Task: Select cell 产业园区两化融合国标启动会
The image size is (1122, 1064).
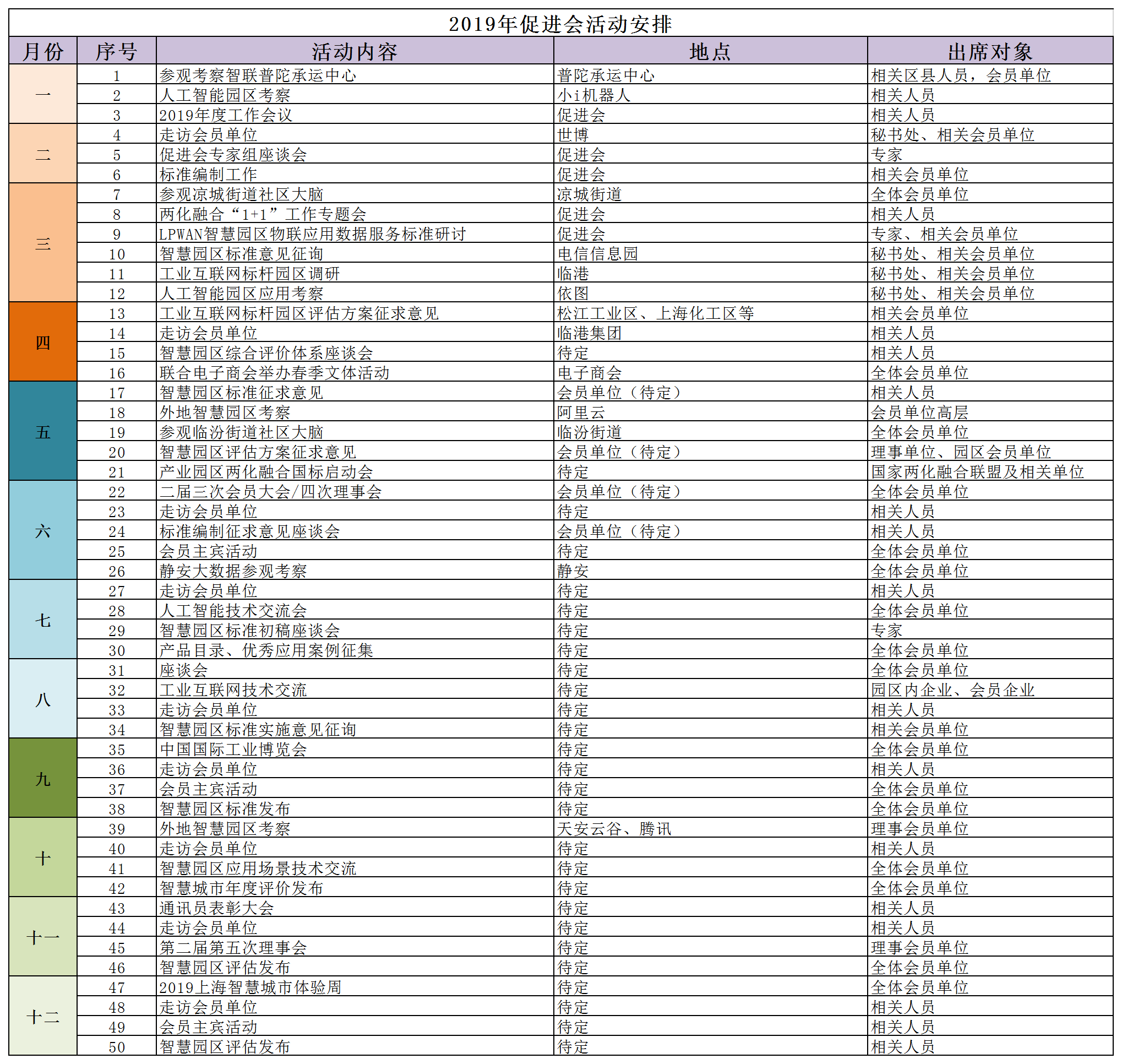Action: pyautogui.click(x=355, y=471)
